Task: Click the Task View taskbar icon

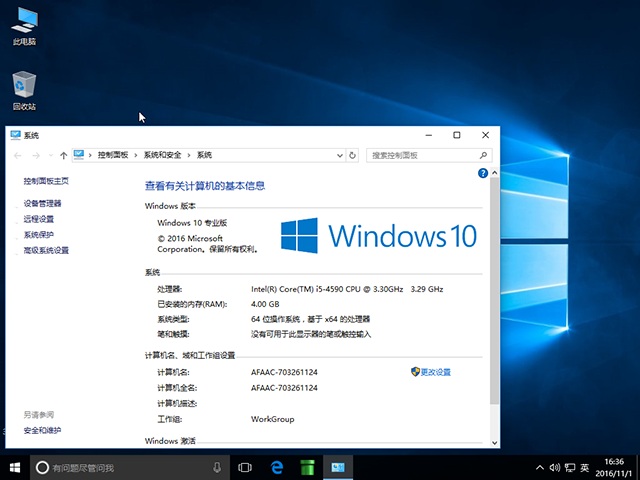Action: click(x=245, y=467)
